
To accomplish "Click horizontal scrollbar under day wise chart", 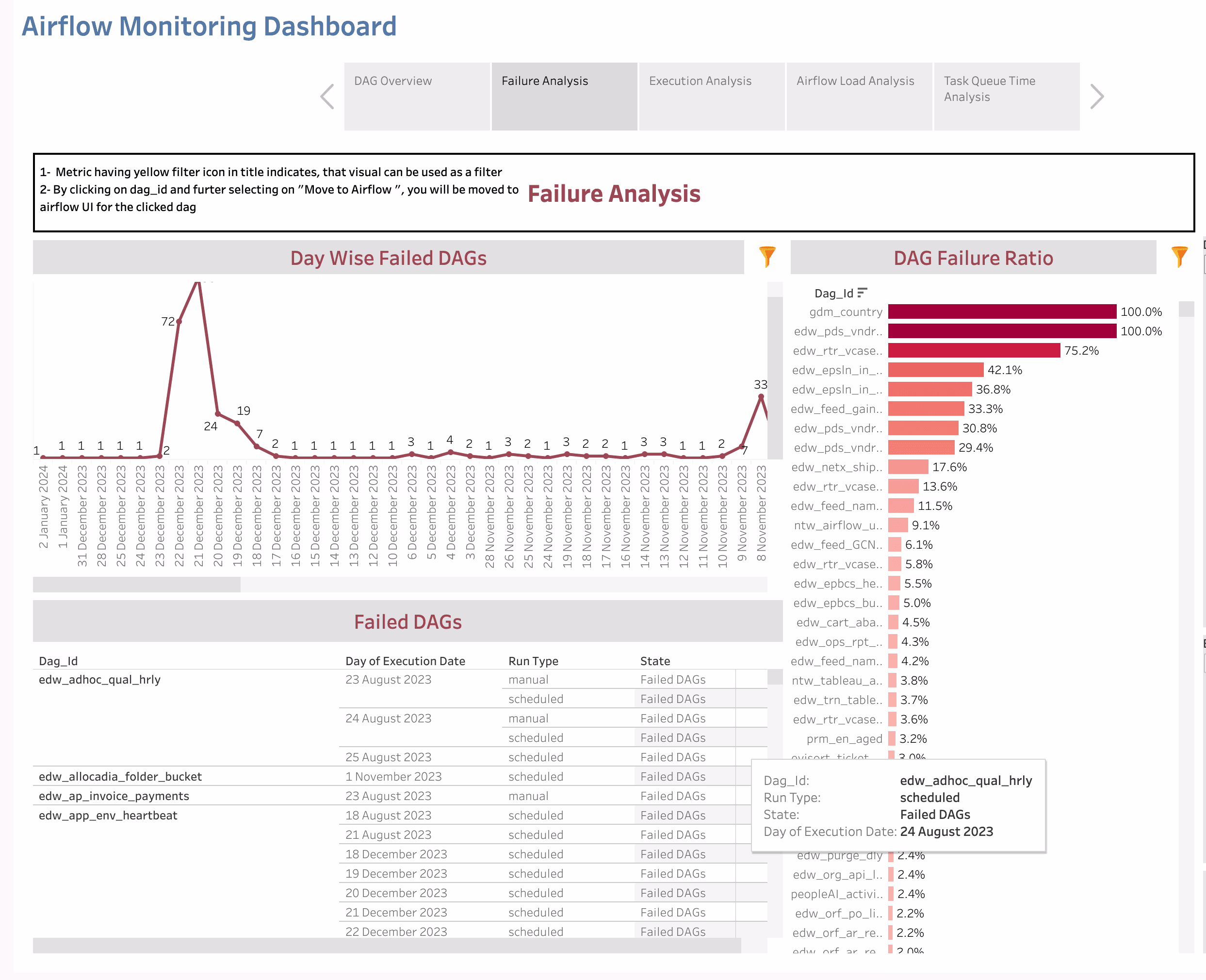I will [x=137, y=584].
